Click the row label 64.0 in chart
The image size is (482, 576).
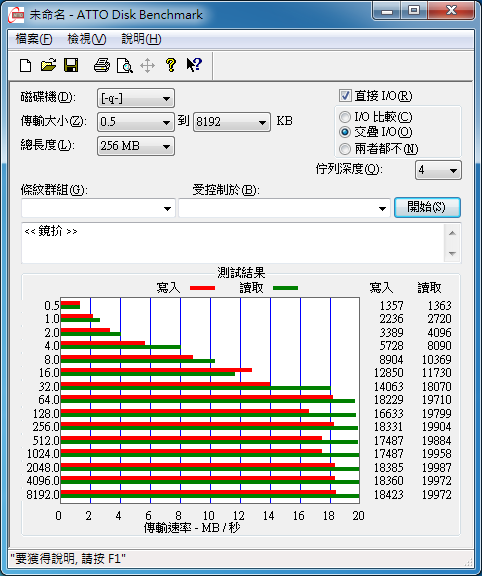tap(49, 399)
